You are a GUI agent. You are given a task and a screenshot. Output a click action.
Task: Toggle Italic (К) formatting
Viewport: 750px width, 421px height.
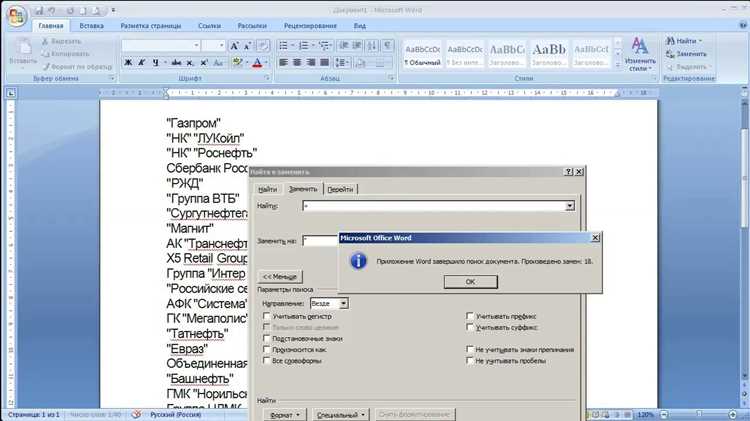coord(142,63)
